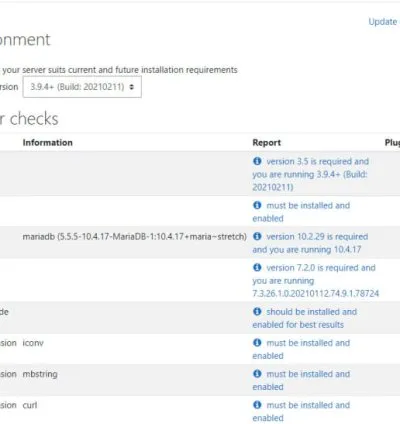The height and width of the screenshot is (424, 400).
Task: Click info icon in the curl row
Action: (257, 405)
